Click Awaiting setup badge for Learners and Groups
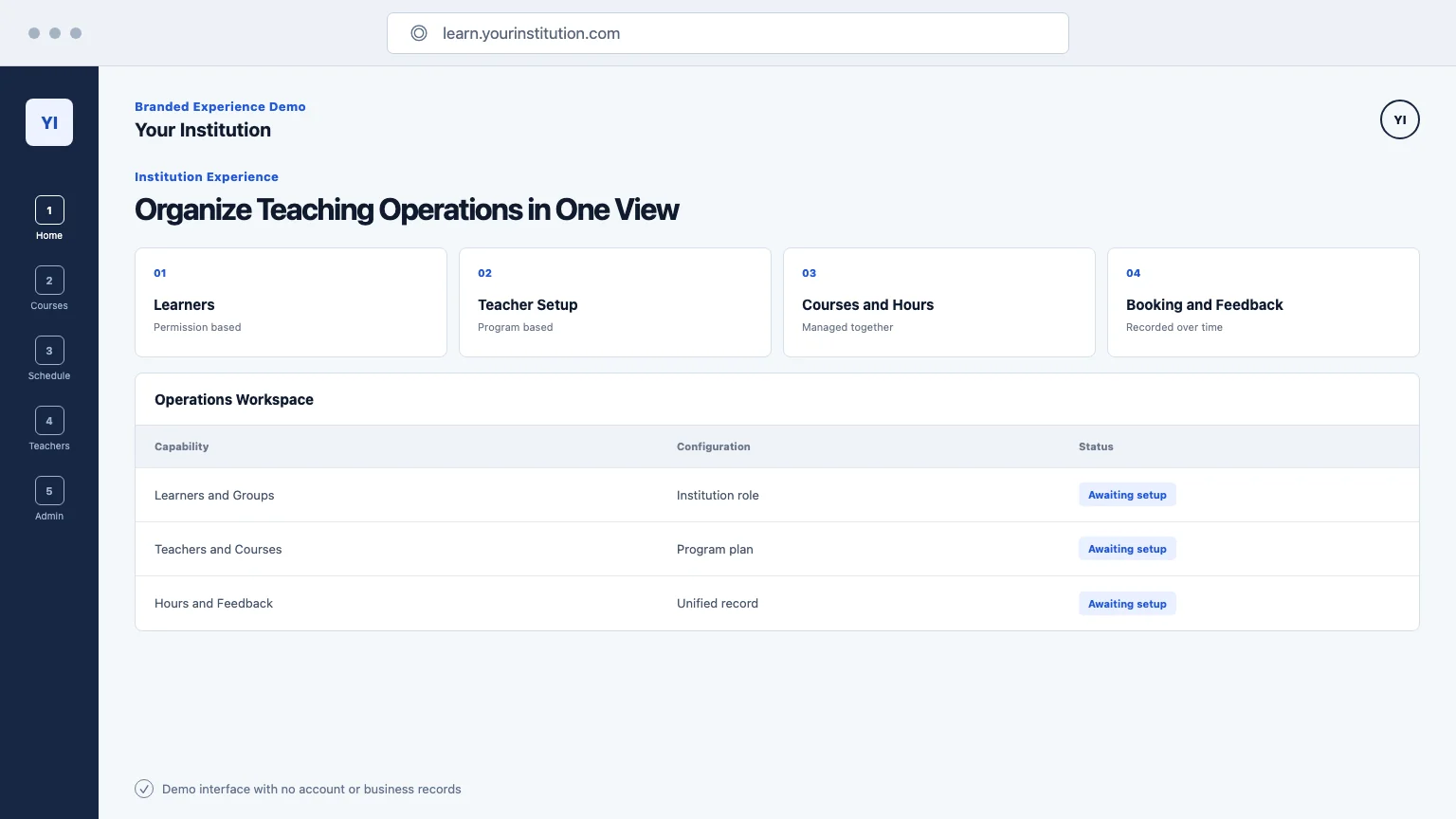1456x819 pixels. tap(1127, 495)
